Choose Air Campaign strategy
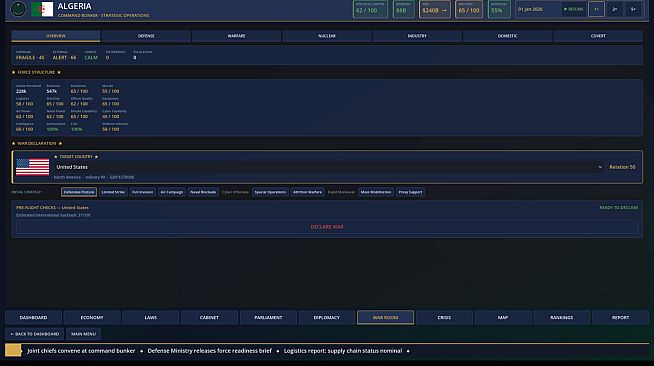 [x=172, y=192]
